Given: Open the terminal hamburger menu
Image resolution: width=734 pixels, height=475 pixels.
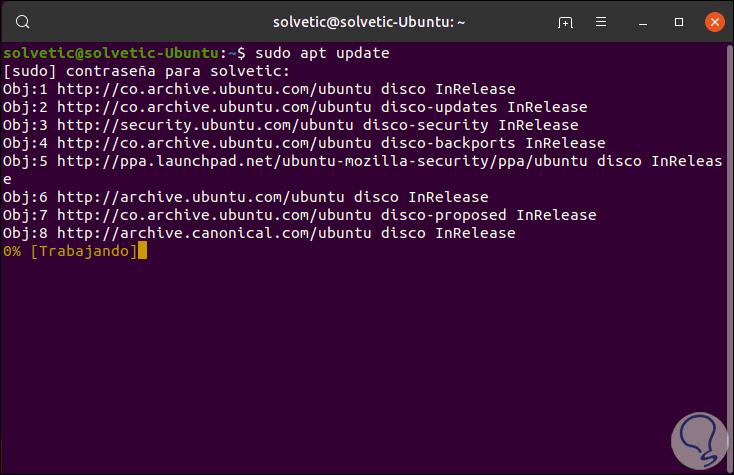Looking at the screenshot, I should (601, 21).
